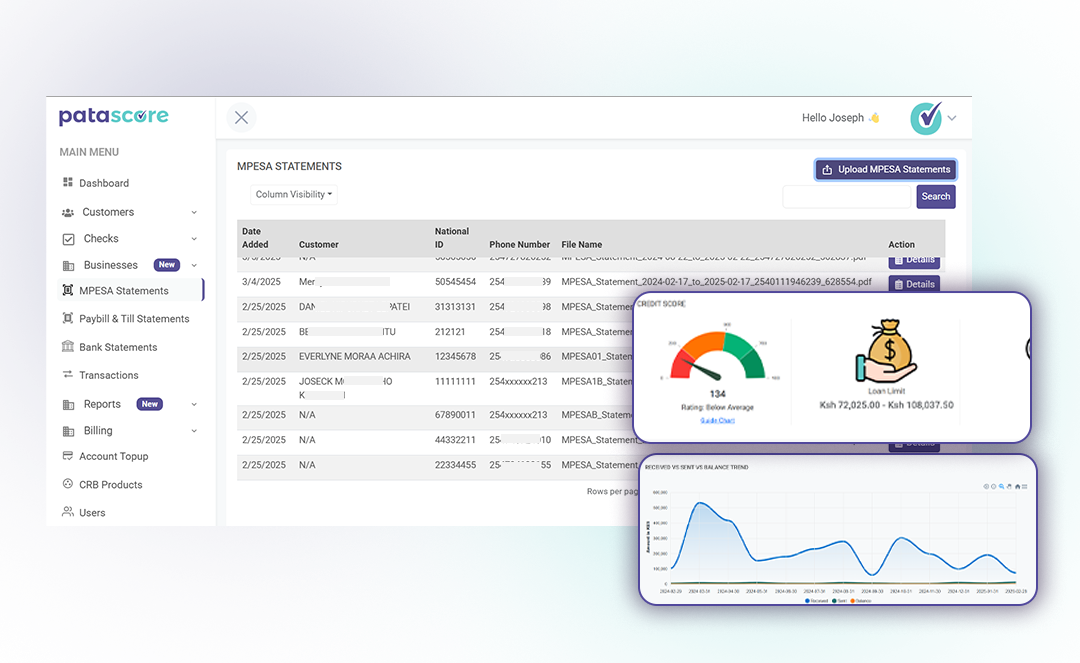Image resolution: width=1080 pixels, height=663 pixels.
Task: Toggle the Sent series in chart legend
Action: pos(840,601)
